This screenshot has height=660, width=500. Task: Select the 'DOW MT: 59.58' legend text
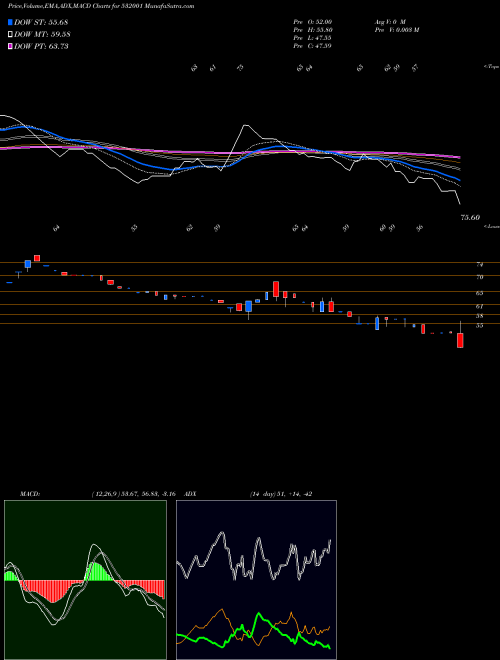click(x=41, y=35)
